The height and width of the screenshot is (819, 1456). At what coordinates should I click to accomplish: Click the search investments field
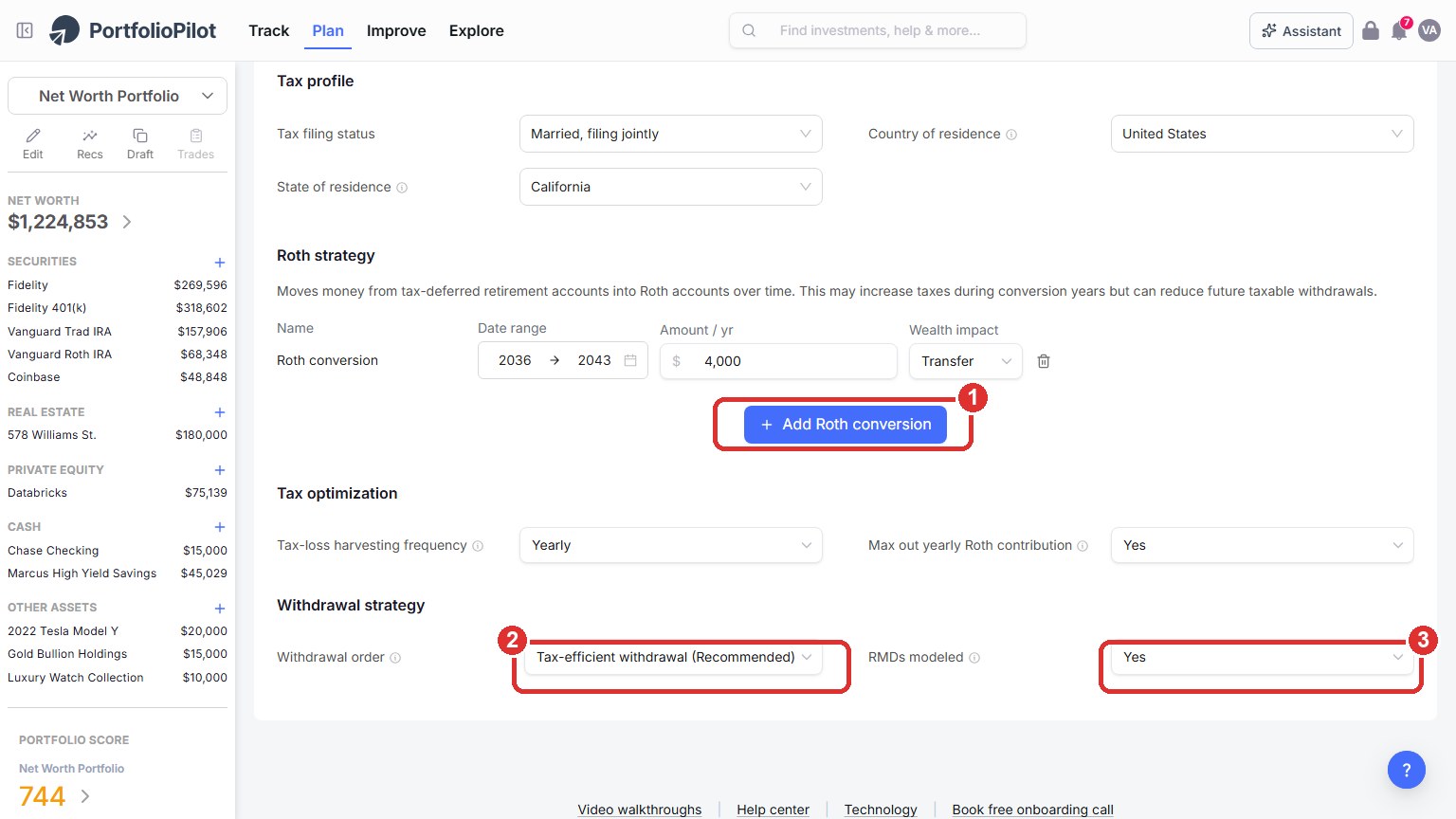[x=878, y=30]
